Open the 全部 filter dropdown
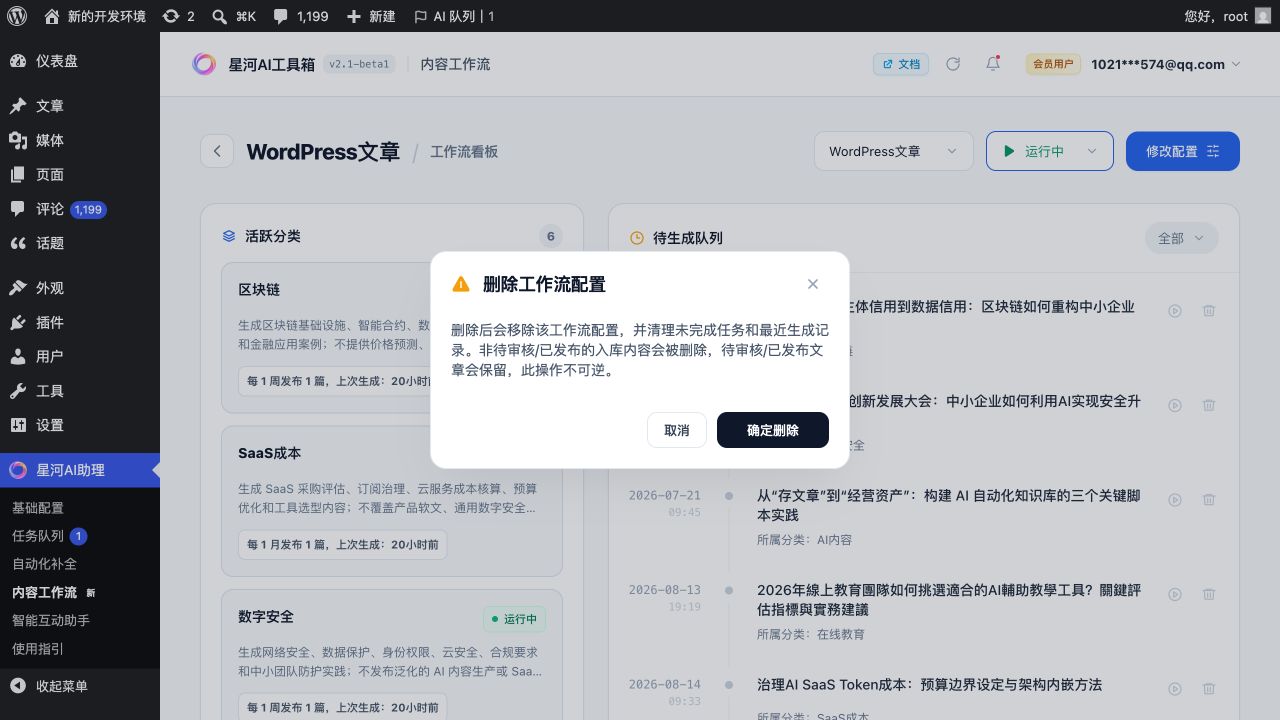The image size is (1280, 720). (1182, 238)
